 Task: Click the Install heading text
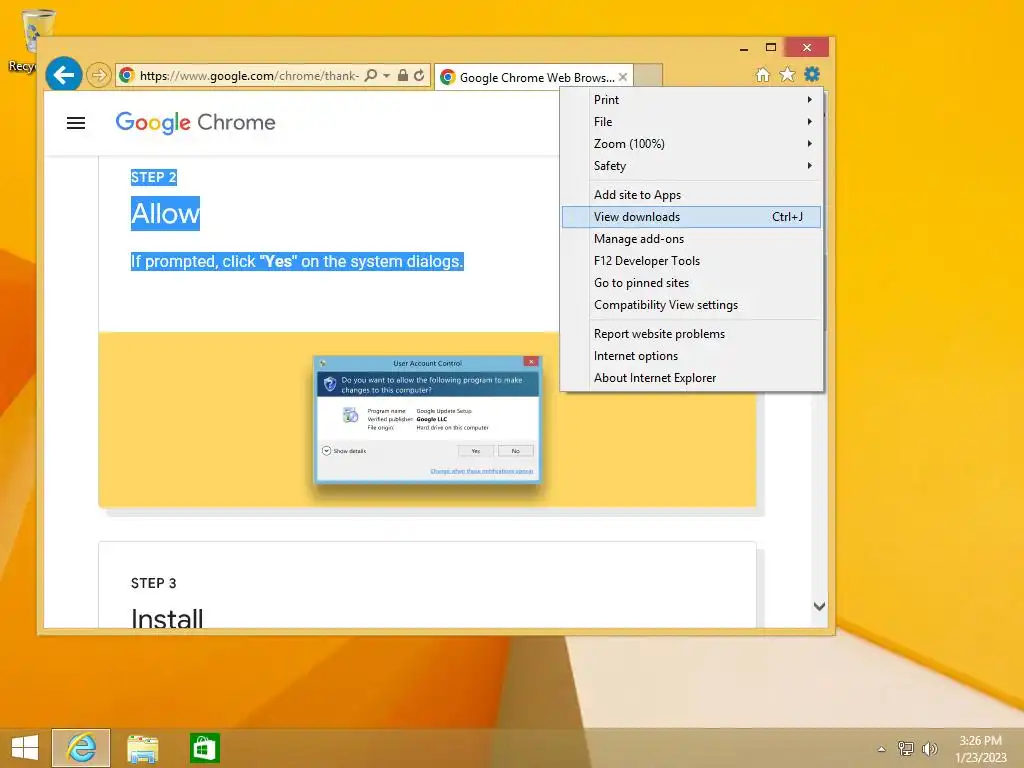point(167,618)
